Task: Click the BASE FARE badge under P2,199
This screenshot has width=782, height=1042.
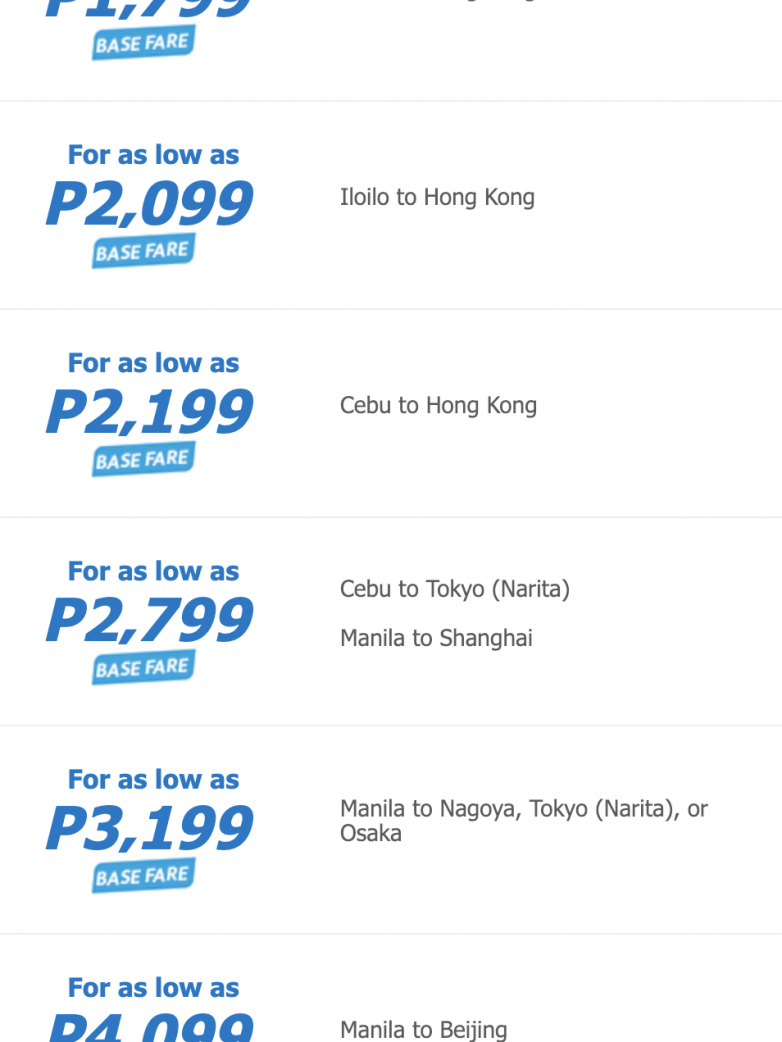Action: [143, 459]
